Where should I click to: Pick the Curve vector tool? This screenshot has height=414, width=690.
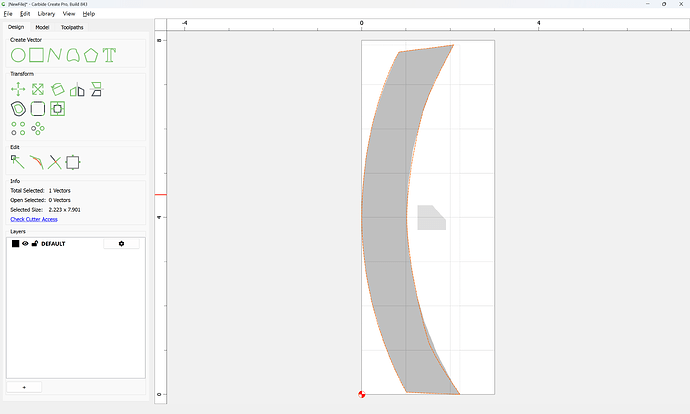coord(73,55)
